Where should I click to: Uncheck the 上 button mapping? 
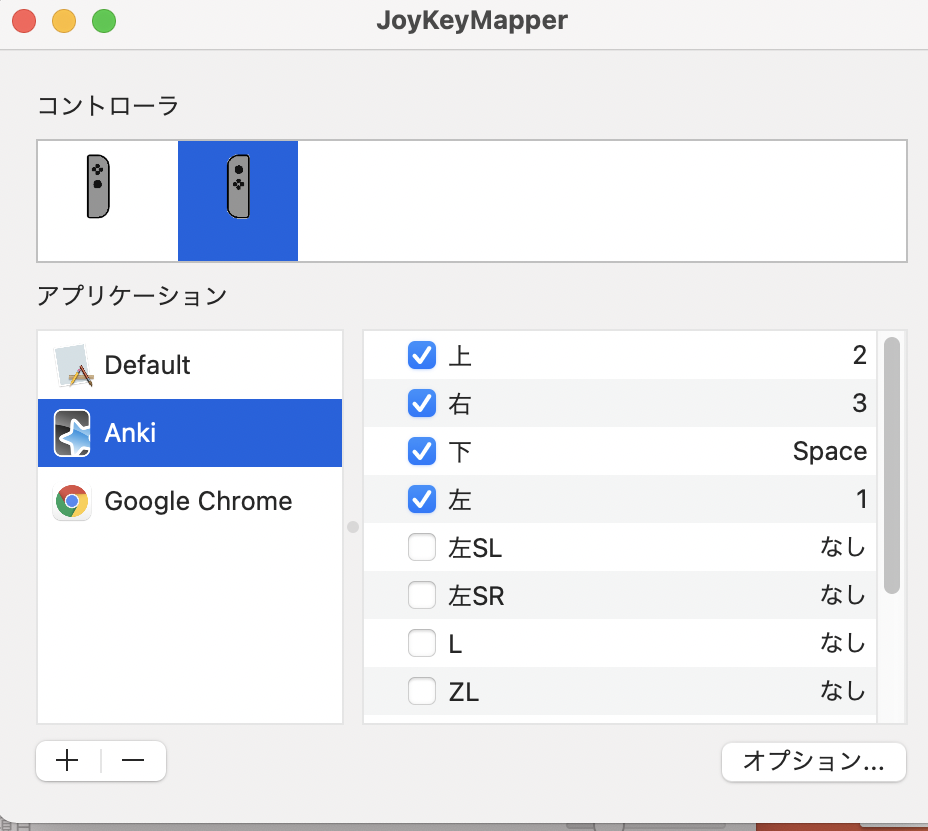click(422, 355)
